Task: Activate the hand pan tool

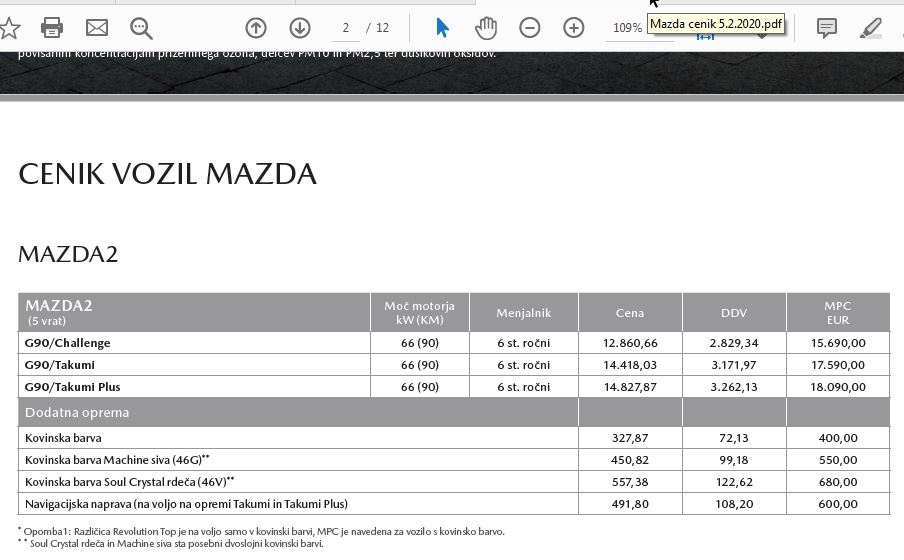Action: 486,28
